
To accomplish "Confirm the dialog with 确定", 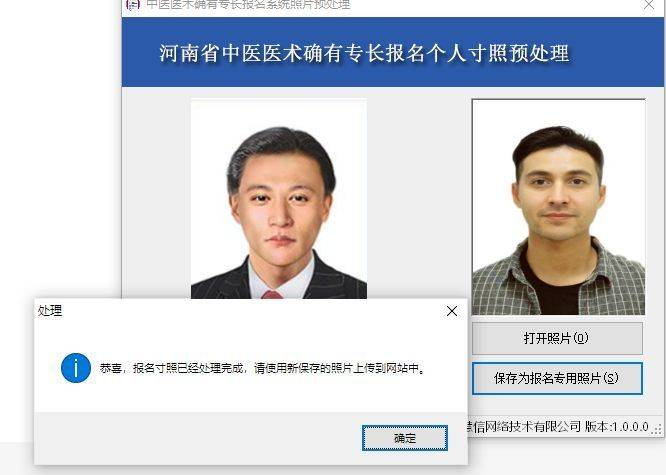I will pyautogui.click(x=405, y=438).
